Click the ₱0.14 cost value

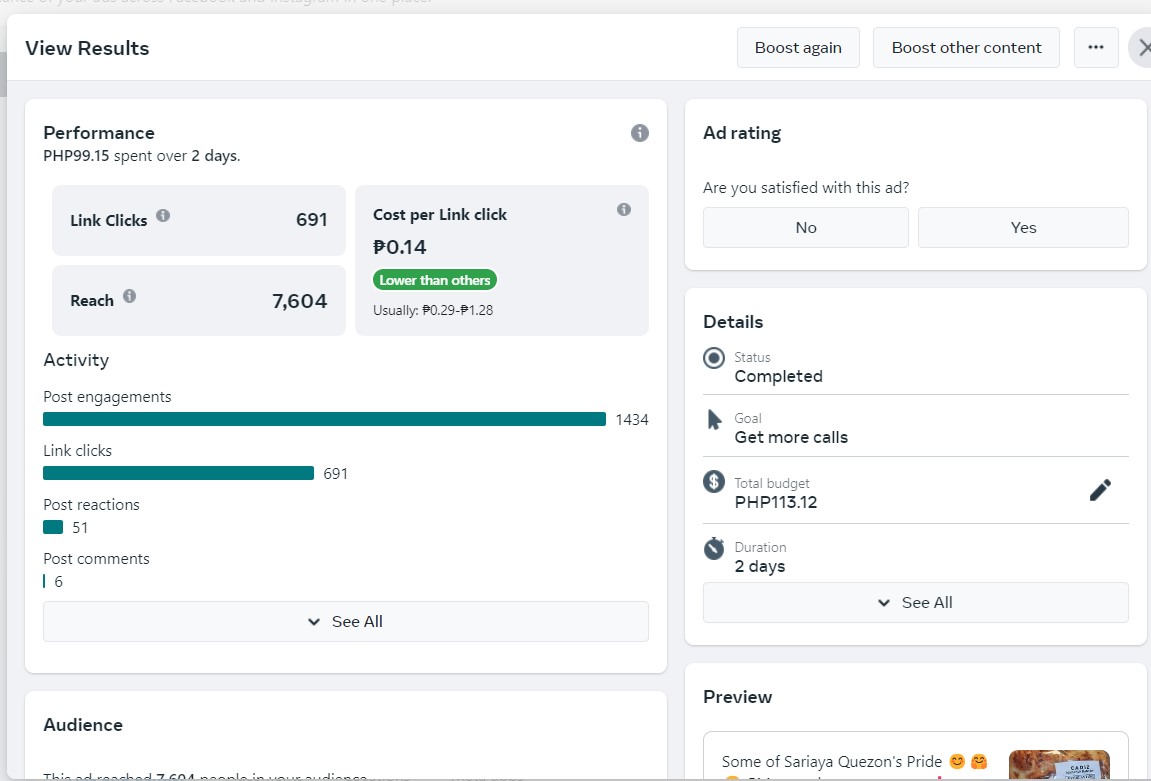point(399,247)
